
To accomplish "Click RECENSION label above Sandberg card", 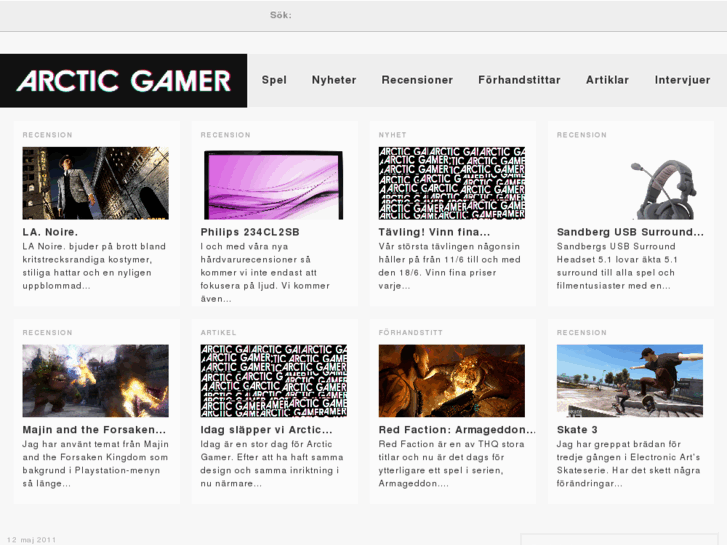I will click(581, 135).
